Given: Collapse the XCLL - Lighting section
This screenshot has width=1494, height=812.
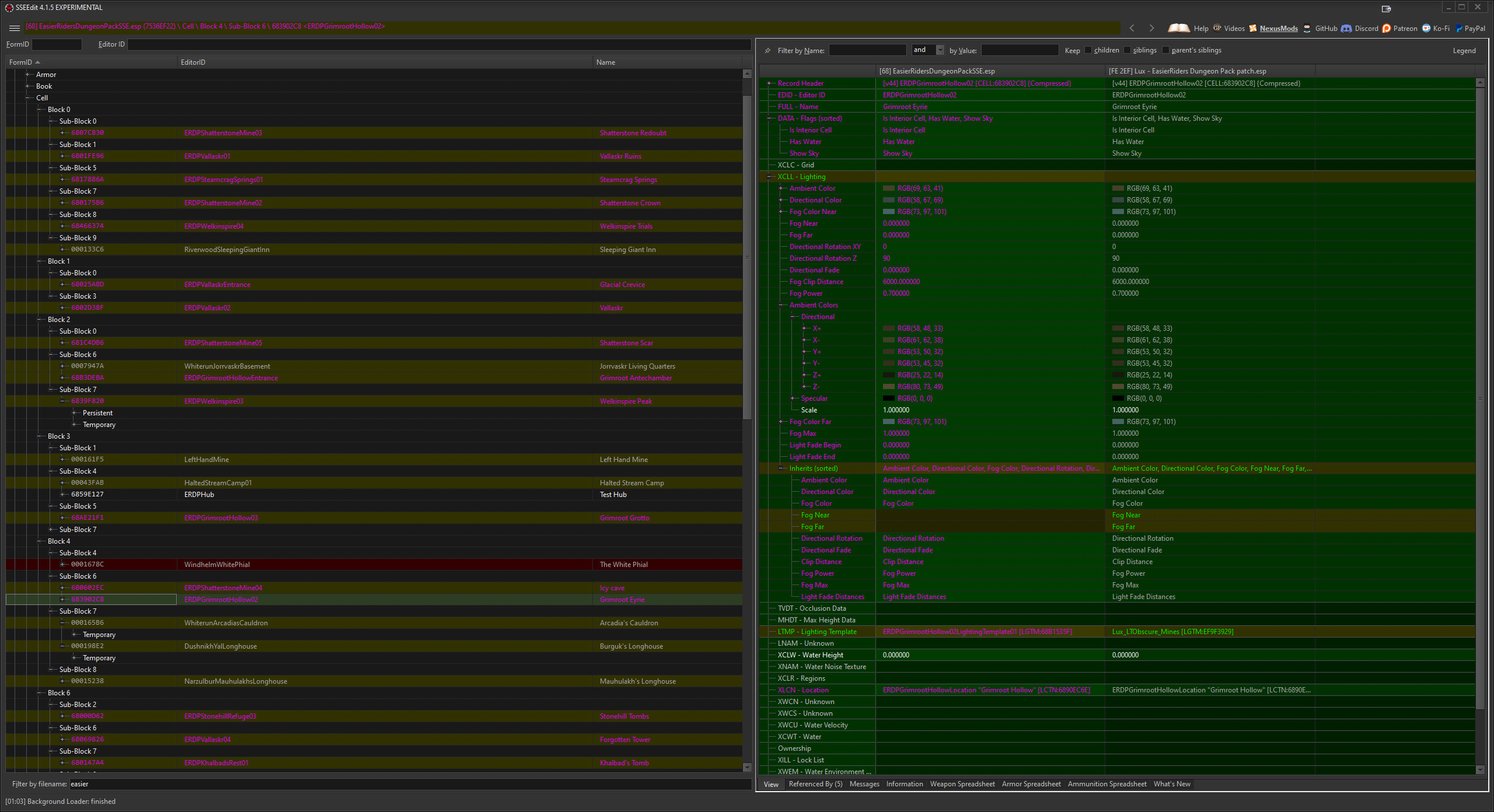Looking at the screenshot, I should (x=769, y=177).
